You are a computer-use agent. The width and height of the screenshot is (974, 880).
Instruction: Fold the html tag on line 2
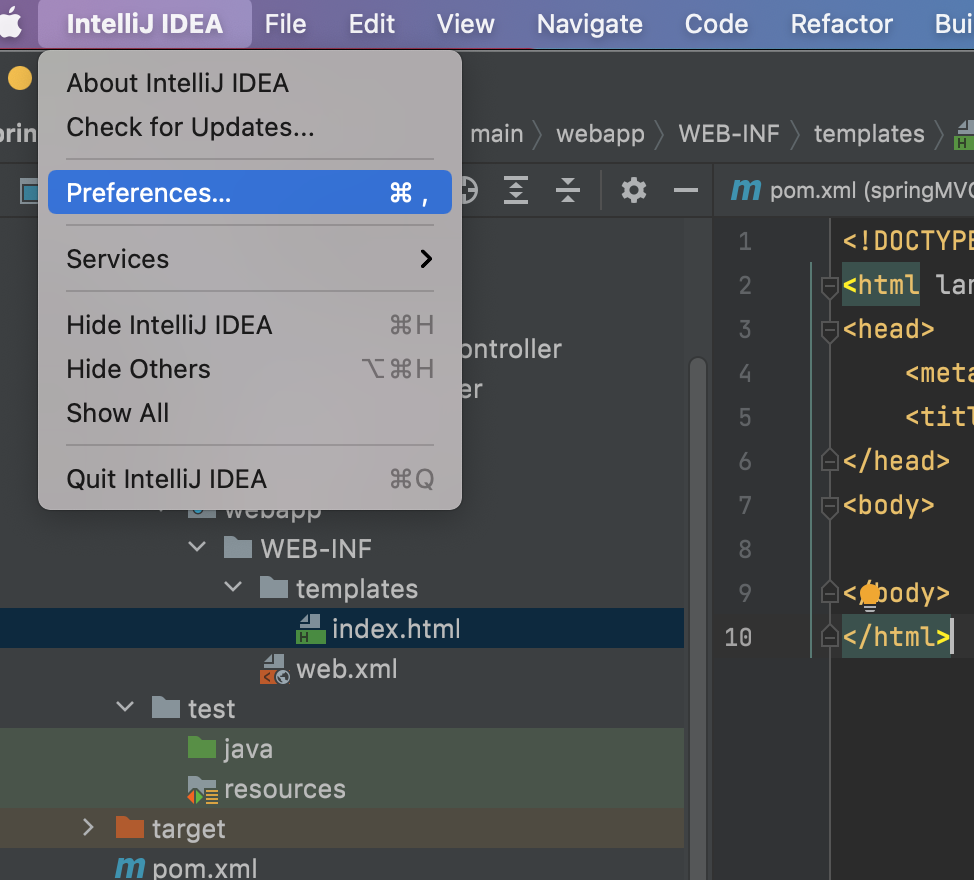point(829,286)
